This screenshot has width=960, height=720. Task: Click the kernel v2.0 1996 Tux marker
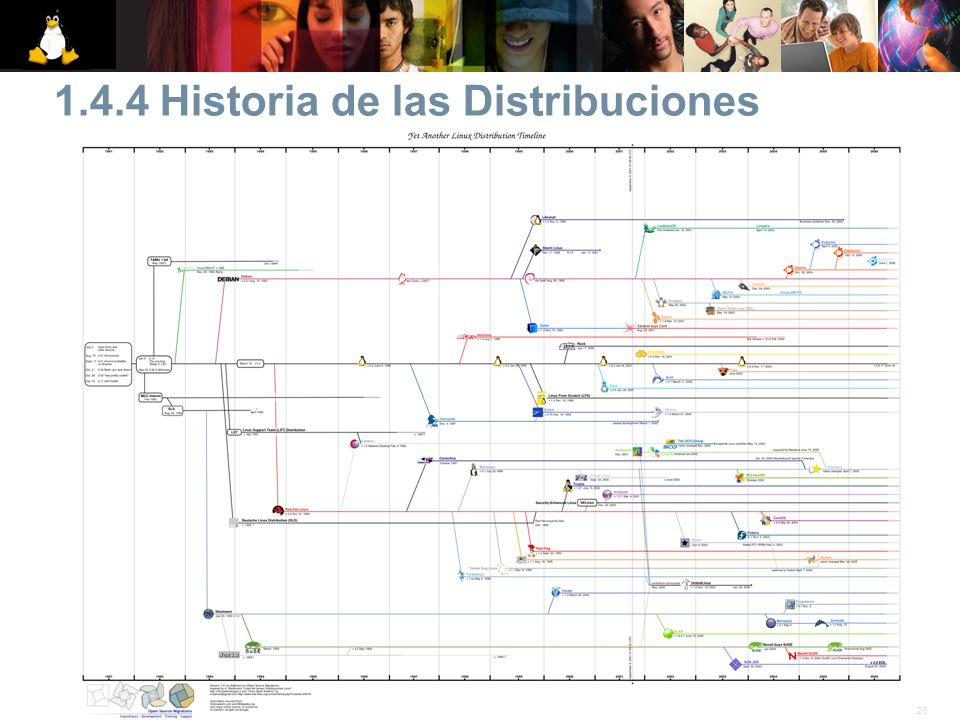click(362, 361)
